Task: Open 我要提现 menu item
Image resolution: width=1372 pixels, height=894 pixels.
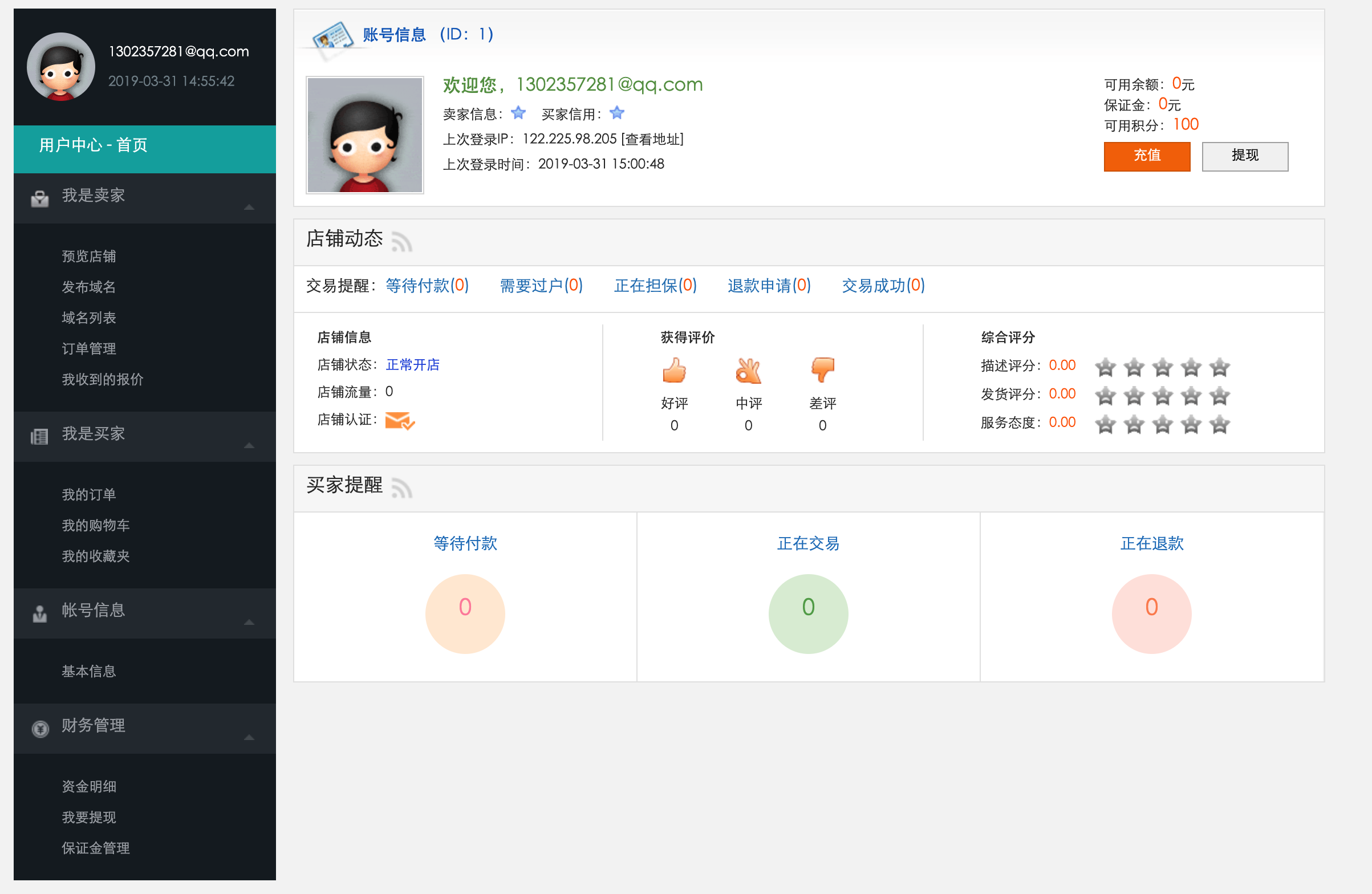Action: coord(89,818)
